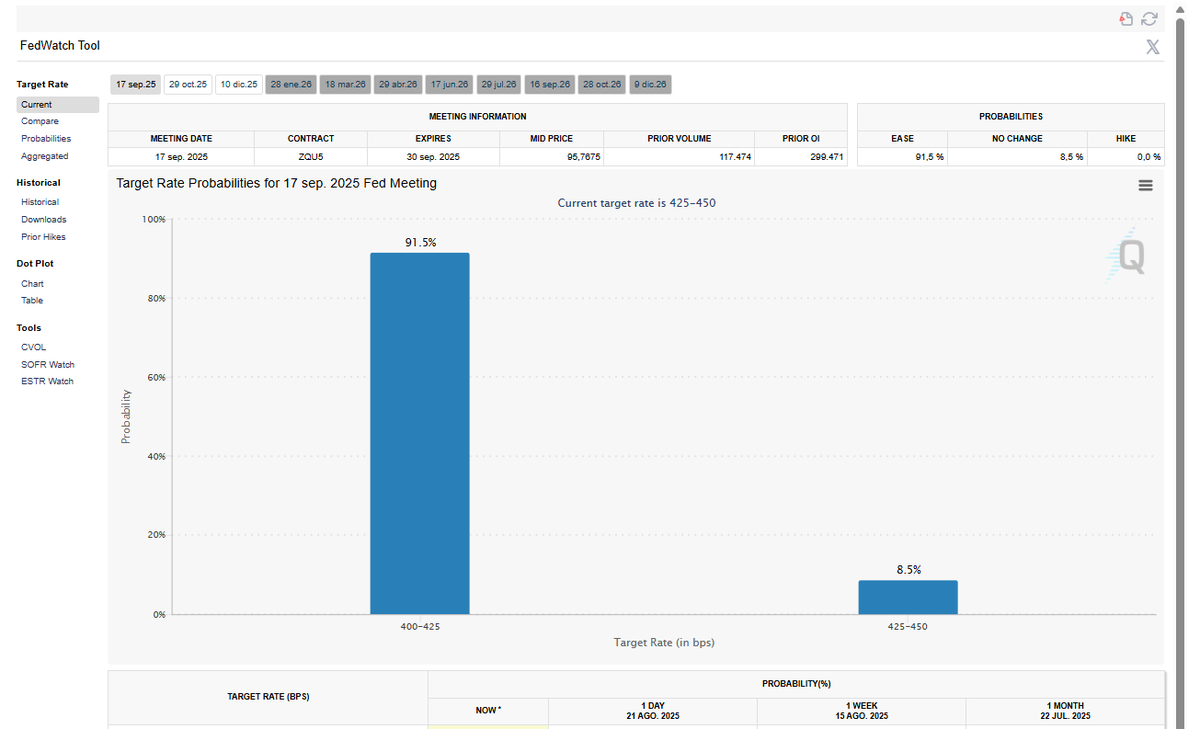Select the 28 ene.26 meeting tab
Screen dimensions: 1200x729
click(291, 85)
